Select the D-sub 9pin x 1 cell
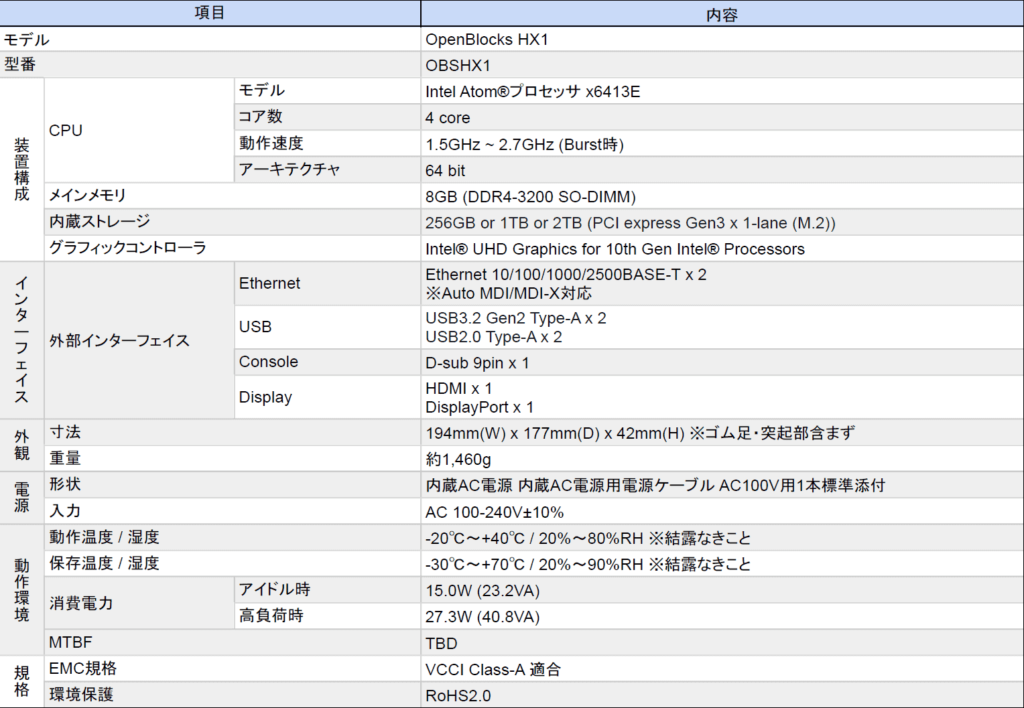 (477, 362)
